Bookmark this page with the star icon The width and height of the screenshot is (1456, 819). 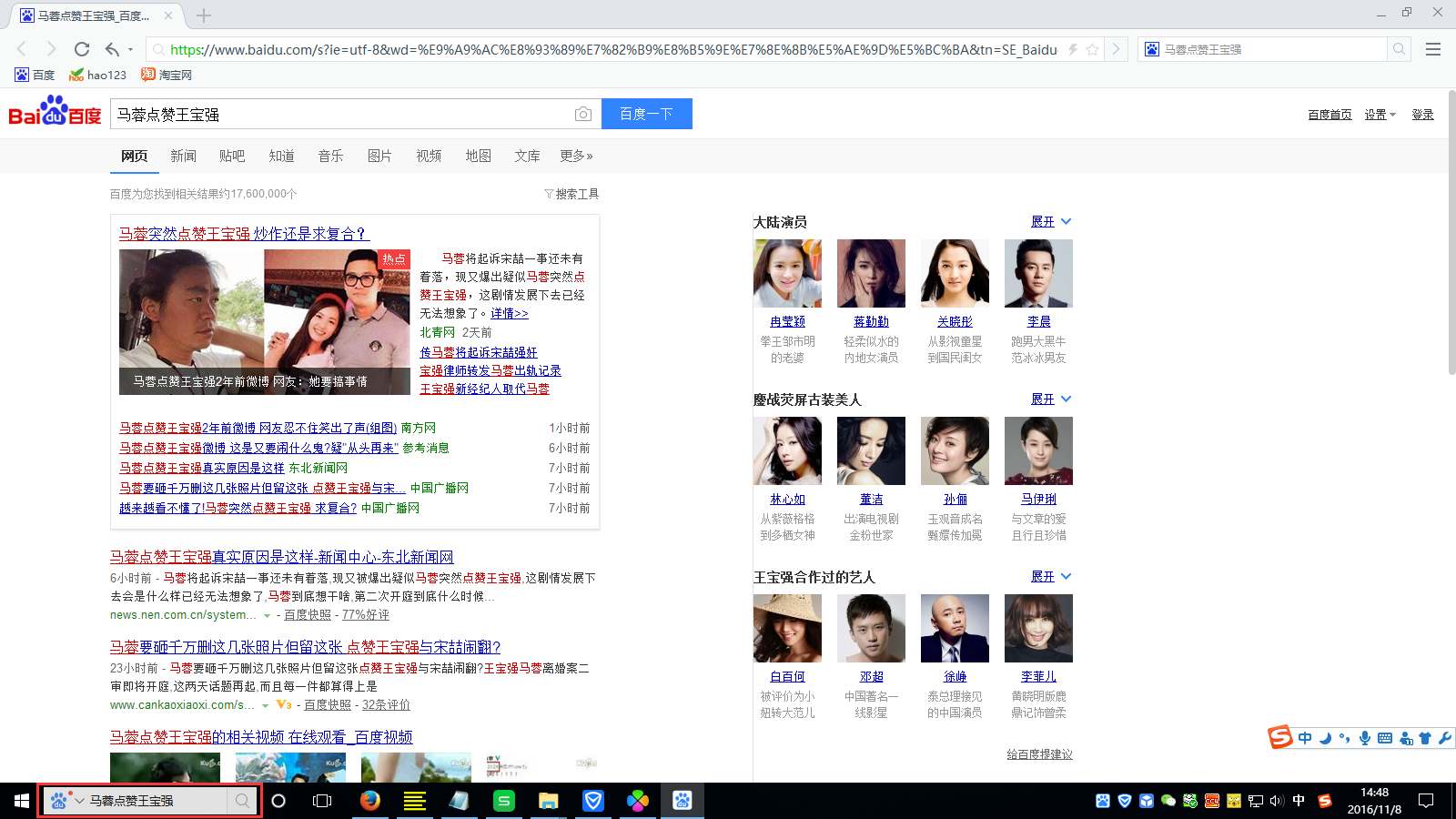click(1093, 49)
